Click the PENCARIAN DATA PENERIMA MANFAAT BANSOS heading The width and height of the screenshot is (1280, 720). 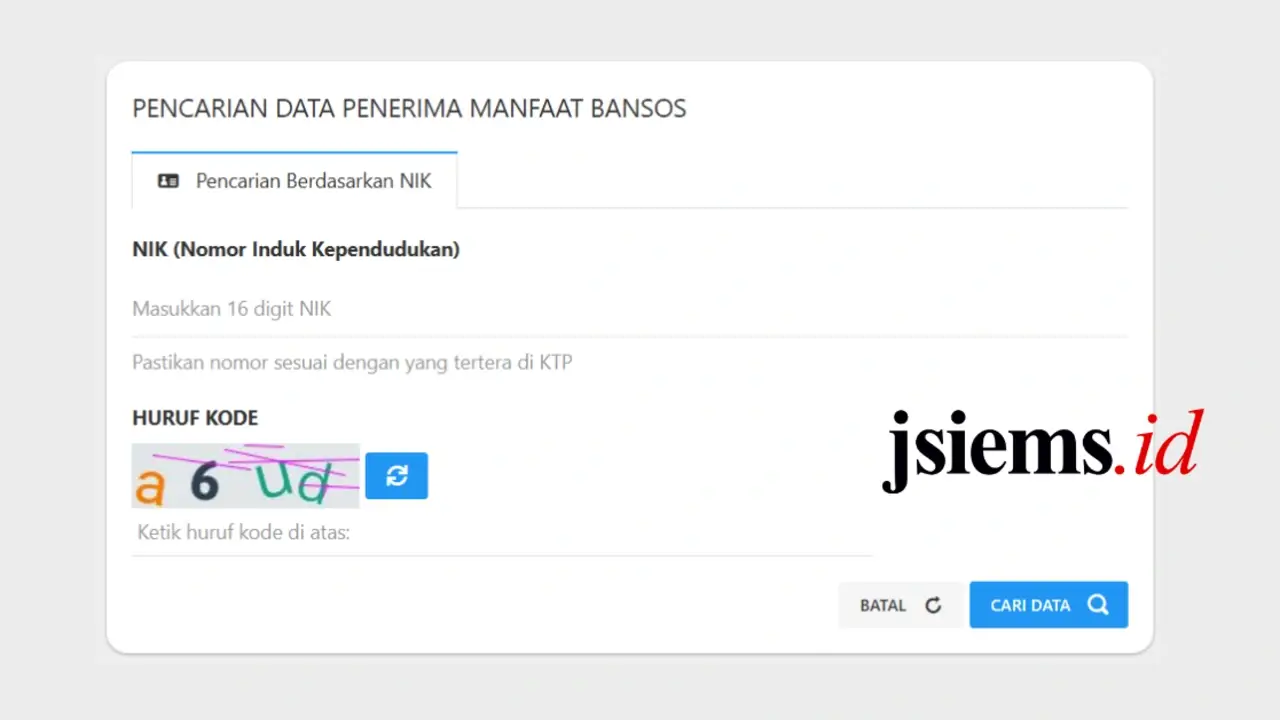point(410,109)
